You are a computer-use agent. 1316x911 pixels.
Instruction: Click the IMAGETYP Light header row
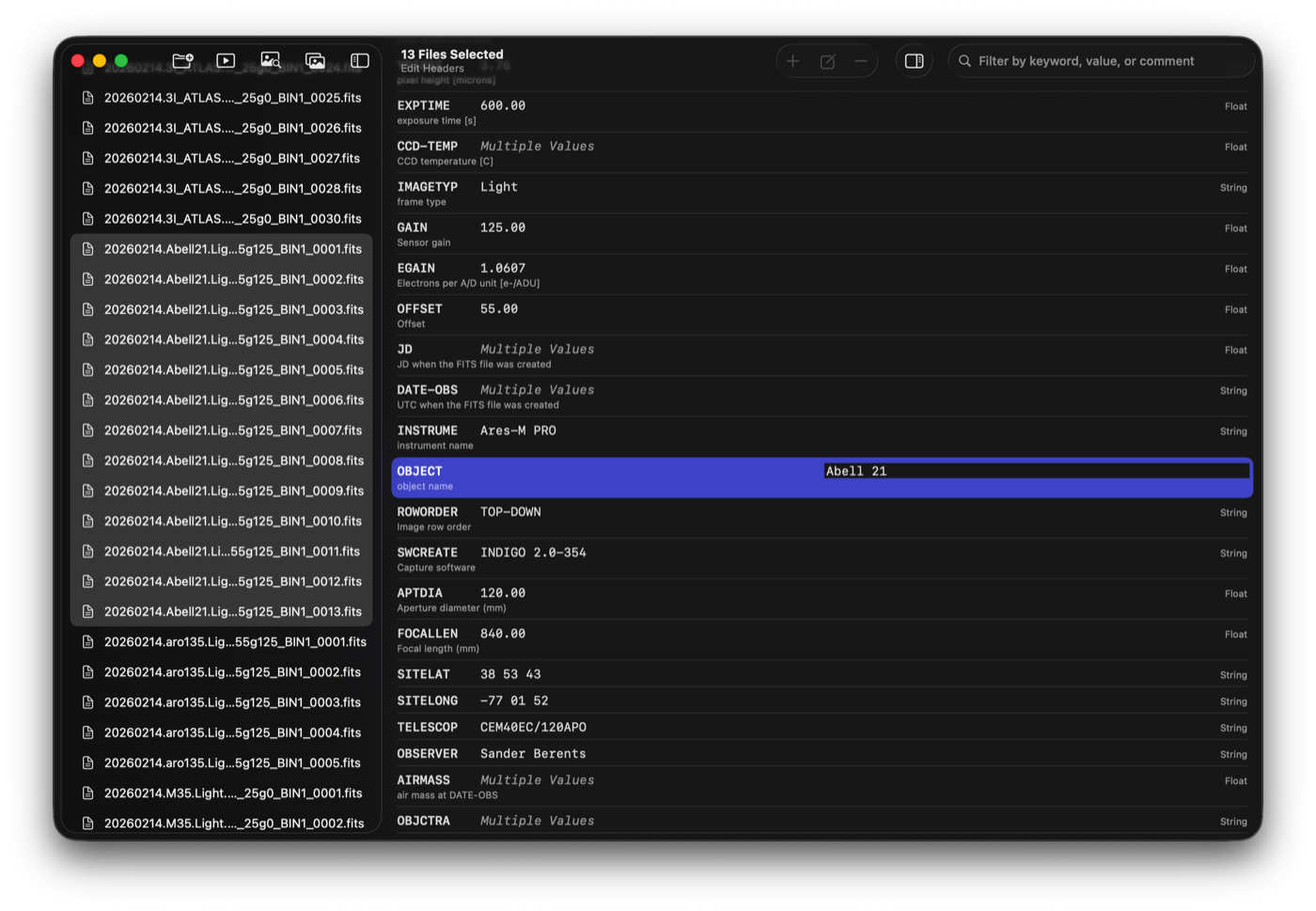(x=822, y=193)
